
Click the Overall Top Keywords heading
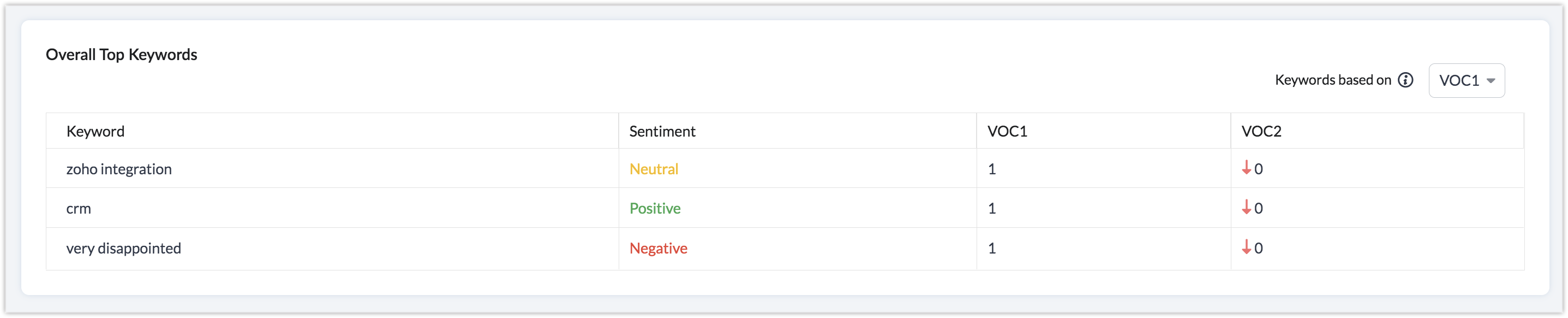click(x=122, y=55)
